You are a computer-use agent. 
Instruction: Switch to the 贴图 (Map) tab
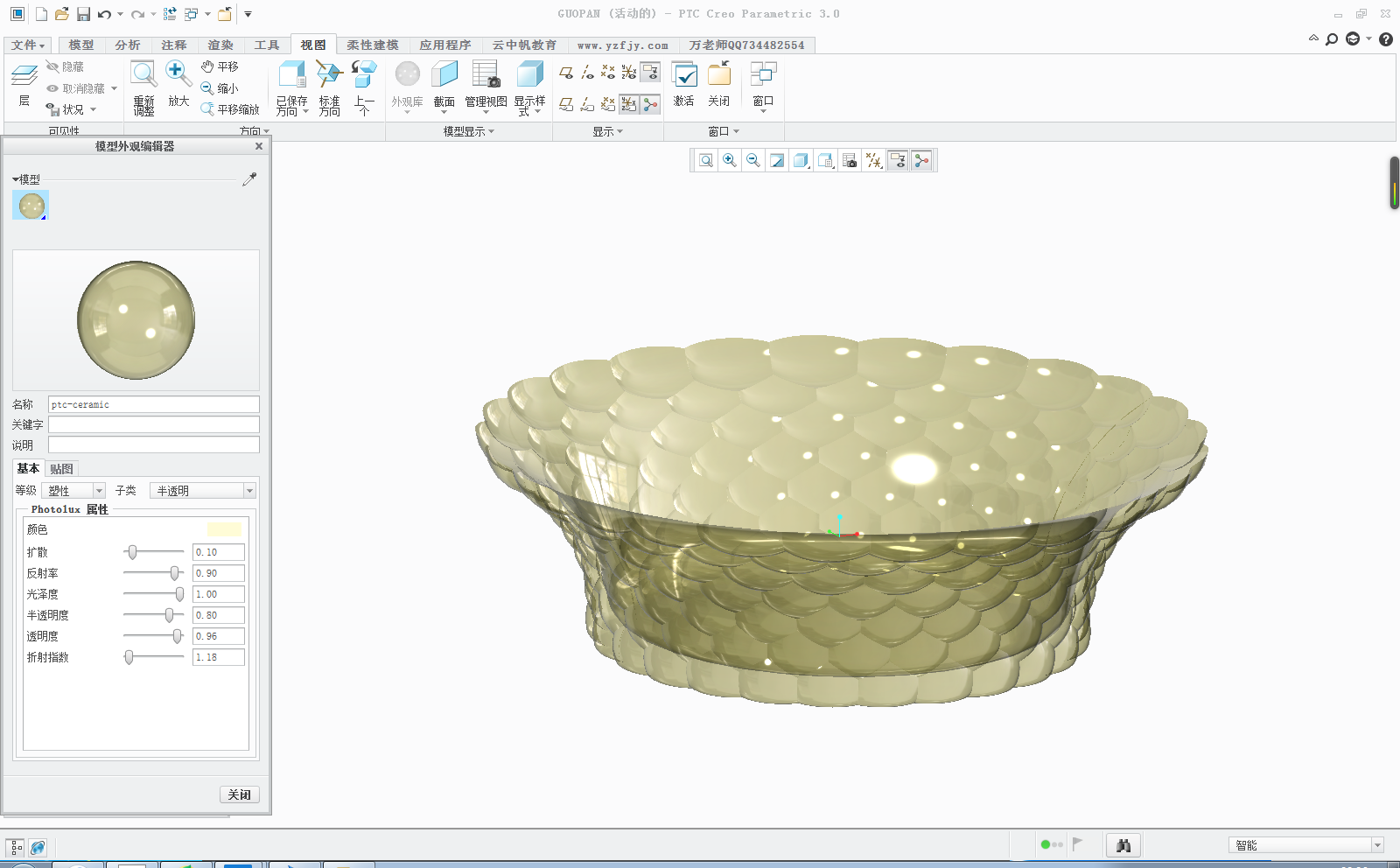(x=61, y=469)
